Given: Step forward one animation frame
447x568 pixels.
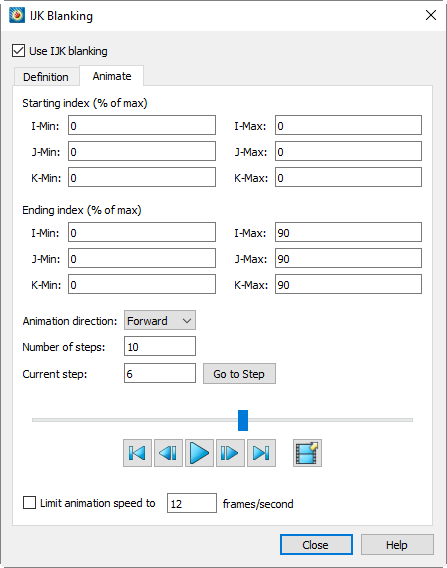Looking at the screenshot, I should (x=230, y=453).
